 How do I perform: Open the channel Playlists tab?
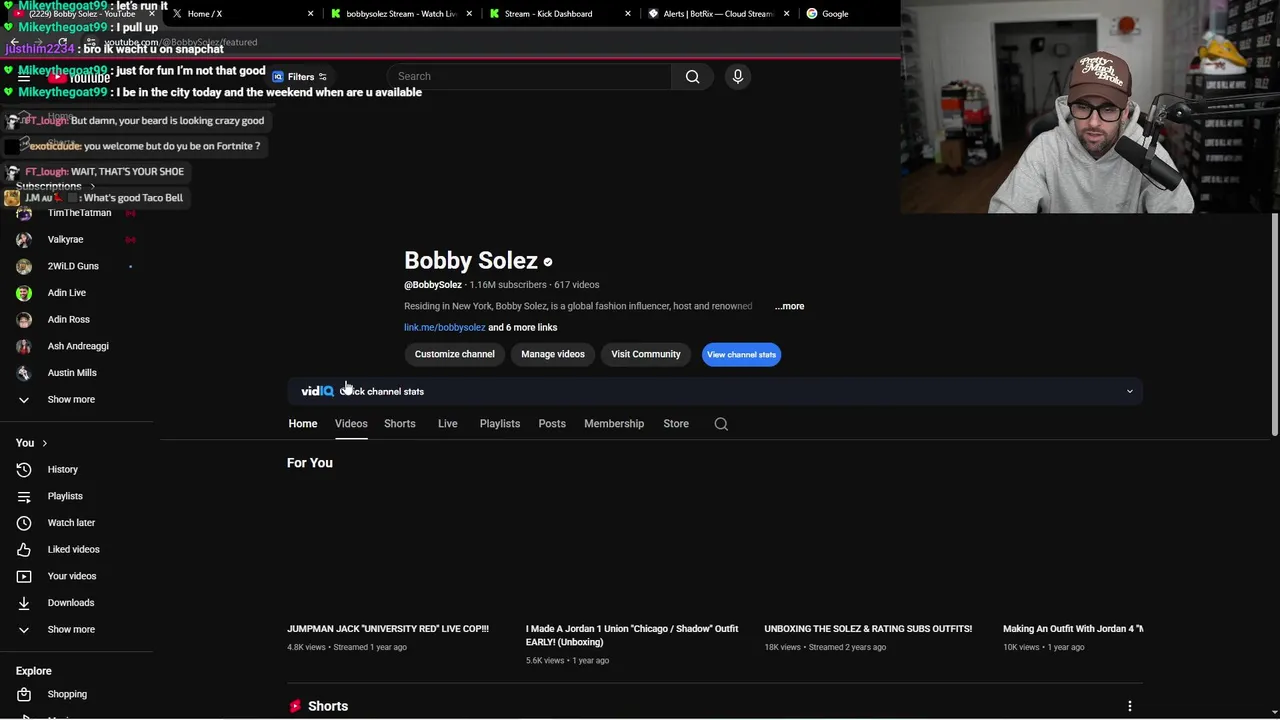click(x=500, y=424)
